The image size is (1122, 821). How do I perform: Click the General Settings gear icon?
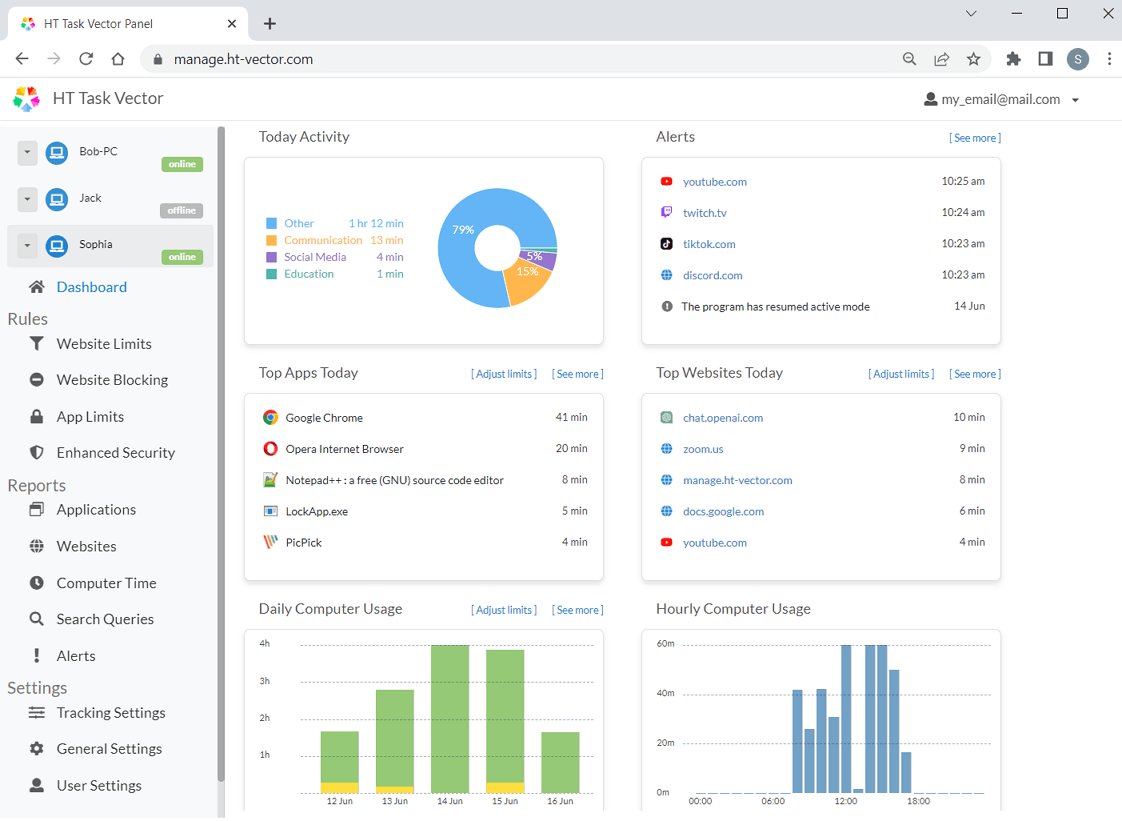tap(37, 749)
